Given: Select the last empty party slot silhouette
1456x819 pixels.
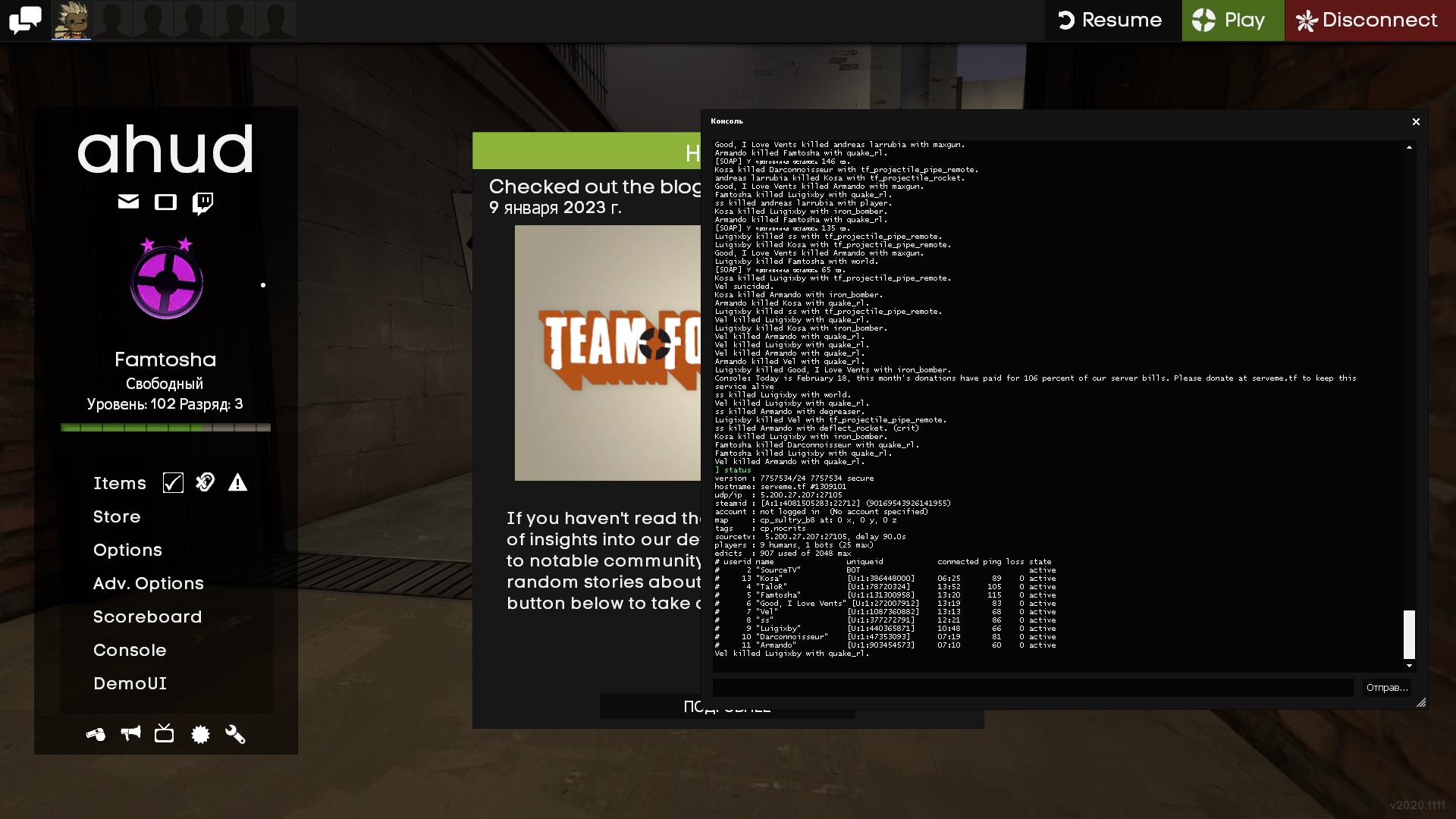Looking at the screenshot, I should click(275, 20).
